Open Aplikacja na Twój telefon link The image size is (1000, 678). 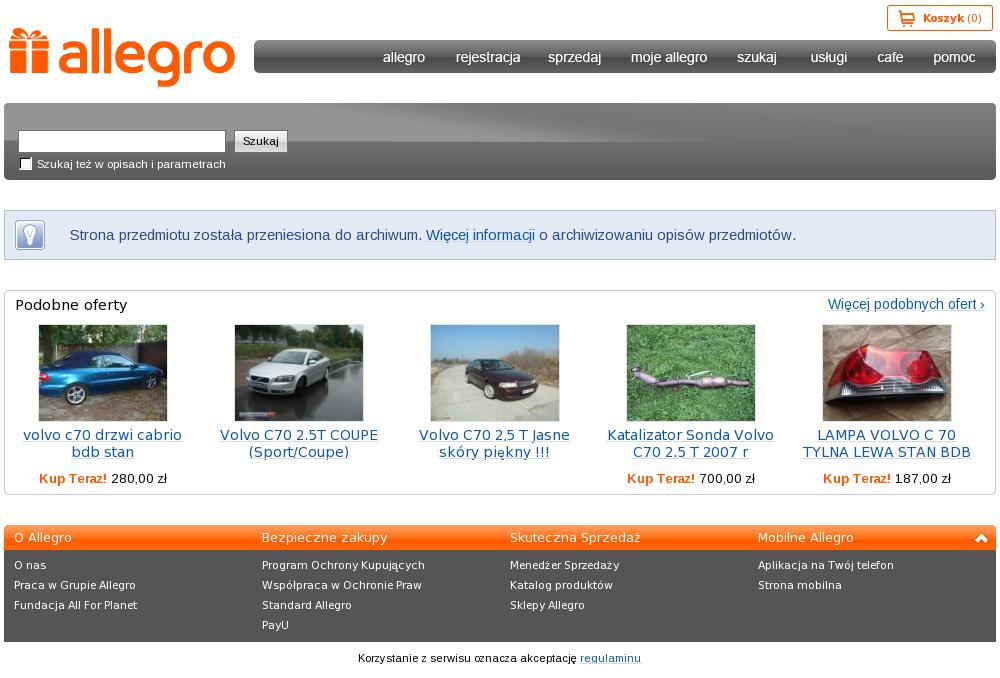pyautogui.click(x=826, y=565)
